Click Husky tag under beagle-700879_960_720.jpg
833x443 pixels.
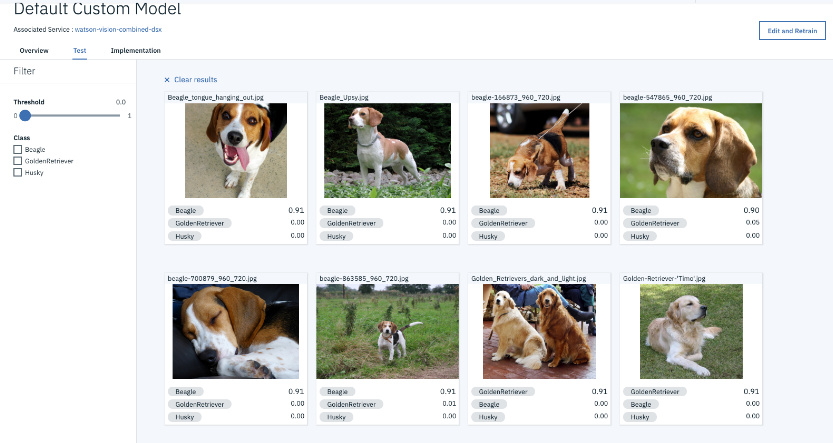[x=184, y=417]
